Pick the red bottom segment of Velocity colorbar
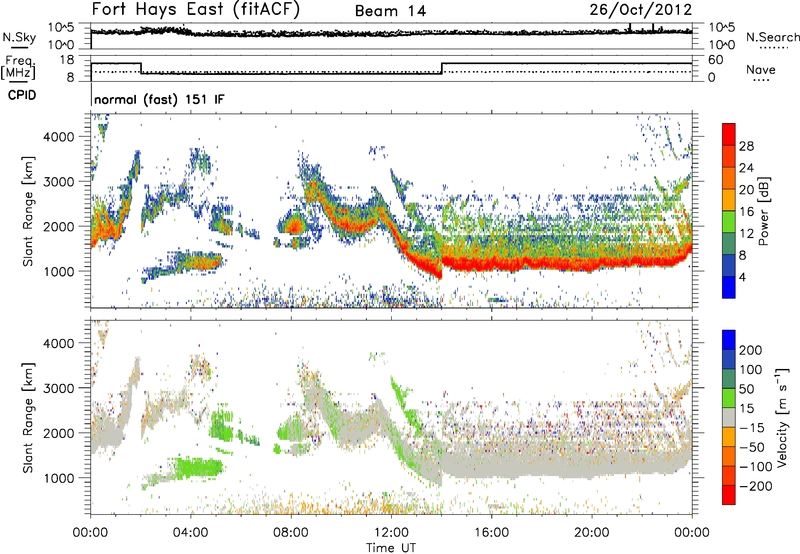Screen dimensions: 800x554 pos(729,495)
